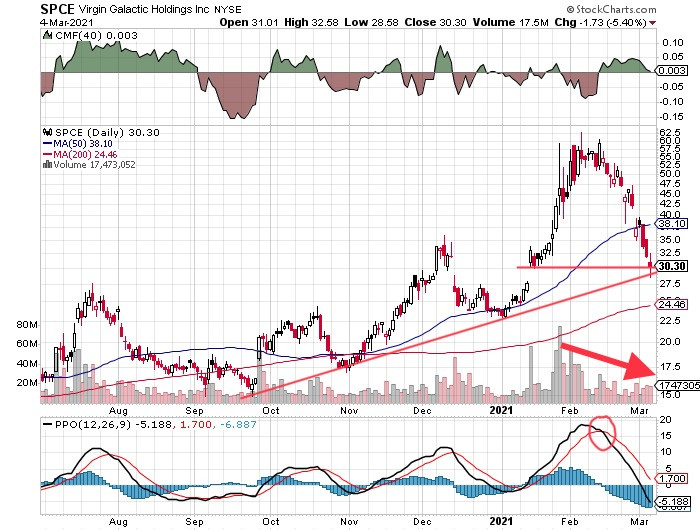Click the highest candlestick wick in February
The image size is (700, 530).
point(581,147)
